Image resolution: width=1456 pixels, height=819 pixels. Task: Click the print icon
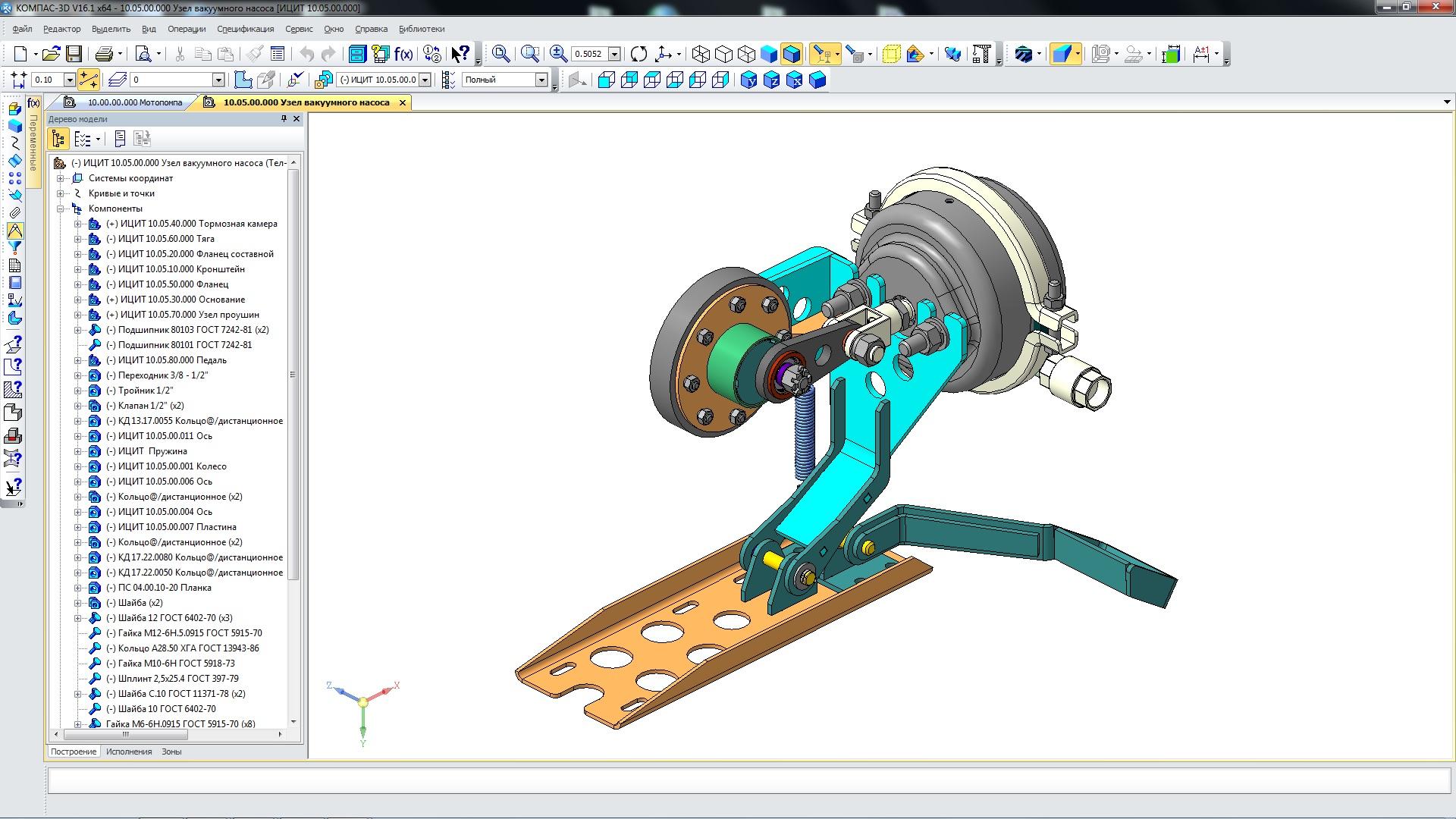(104, 54)
